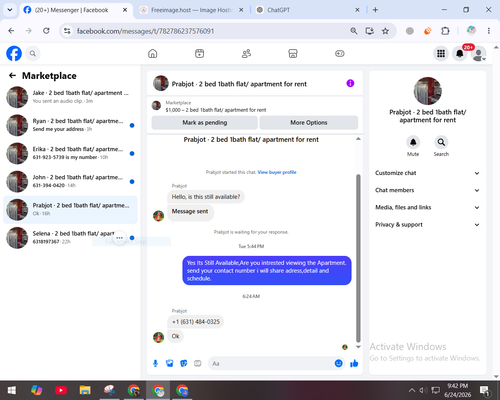Click the chat scrollbar thumb

pyautogui.click(x=358, y=258)
